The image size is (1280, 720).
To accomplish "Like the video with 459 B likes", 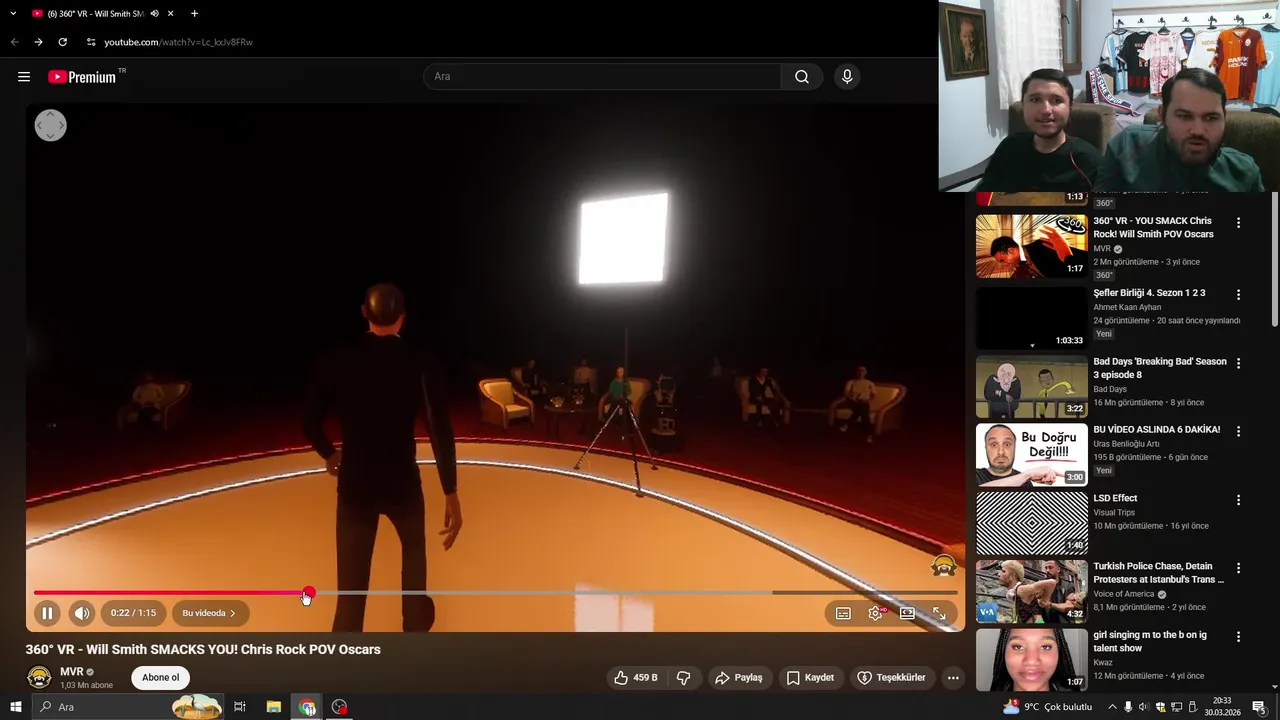I will (636, 678).
